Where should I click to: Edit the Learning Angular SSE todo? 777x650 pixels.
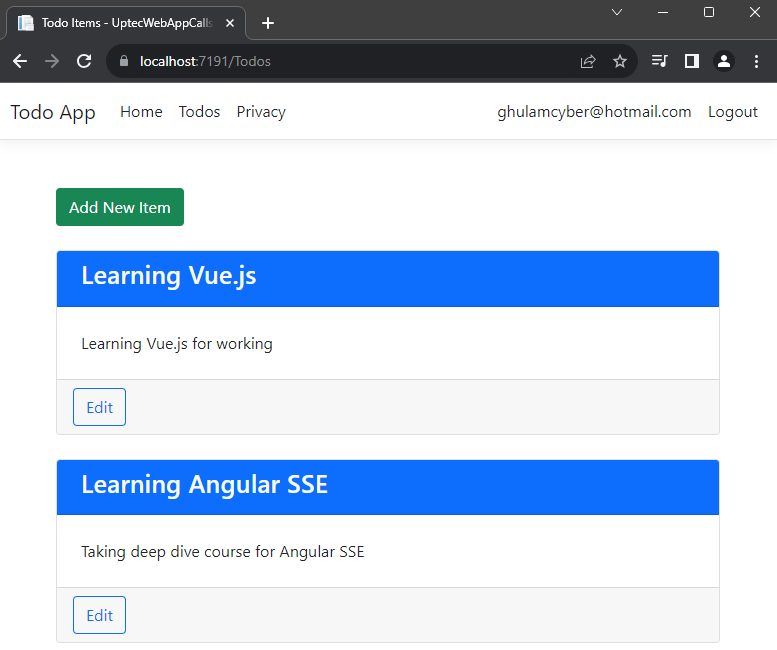click(99, 615)
